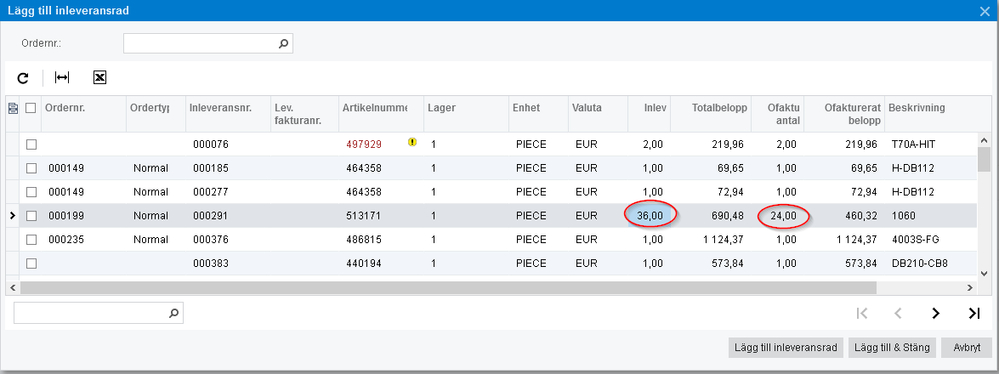Tick the checkbox for receipt 000076

click(31, 145)
